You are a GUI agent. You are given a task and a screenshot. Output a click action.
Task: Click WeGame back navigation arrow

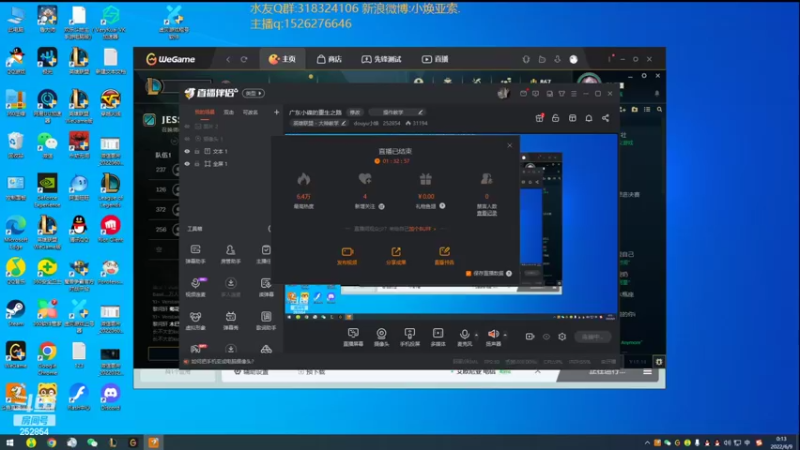228,59
